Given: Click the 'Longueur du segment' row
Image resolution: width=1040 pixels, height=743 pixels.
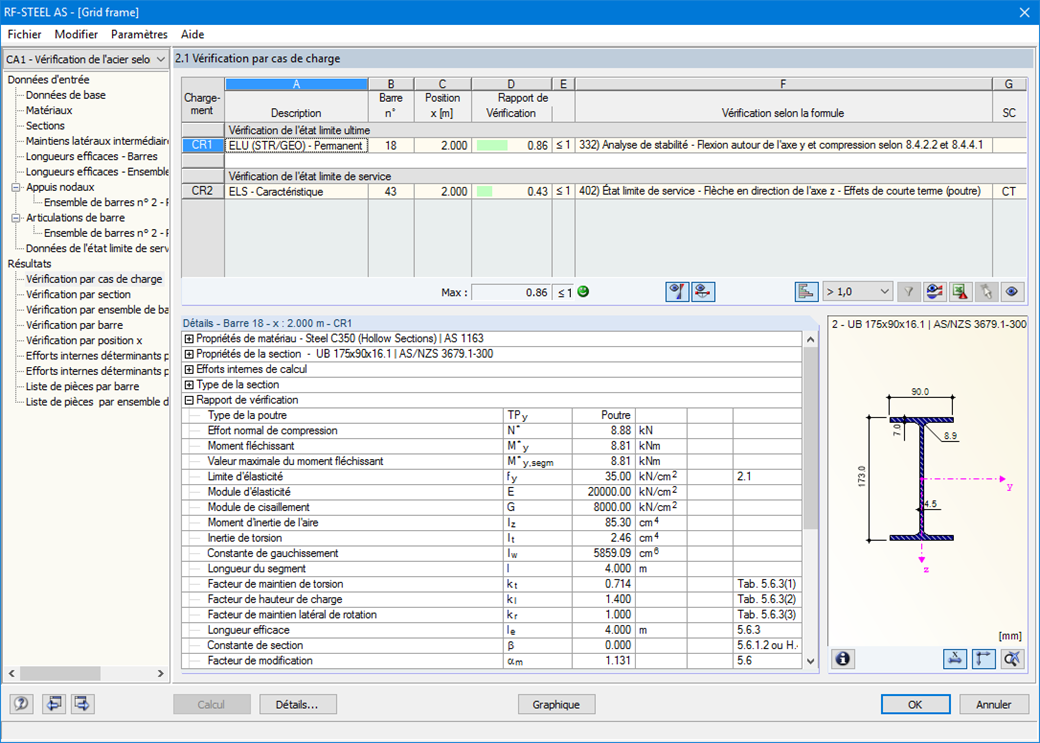Looking at the screenshot, I should tap(491, 569).
